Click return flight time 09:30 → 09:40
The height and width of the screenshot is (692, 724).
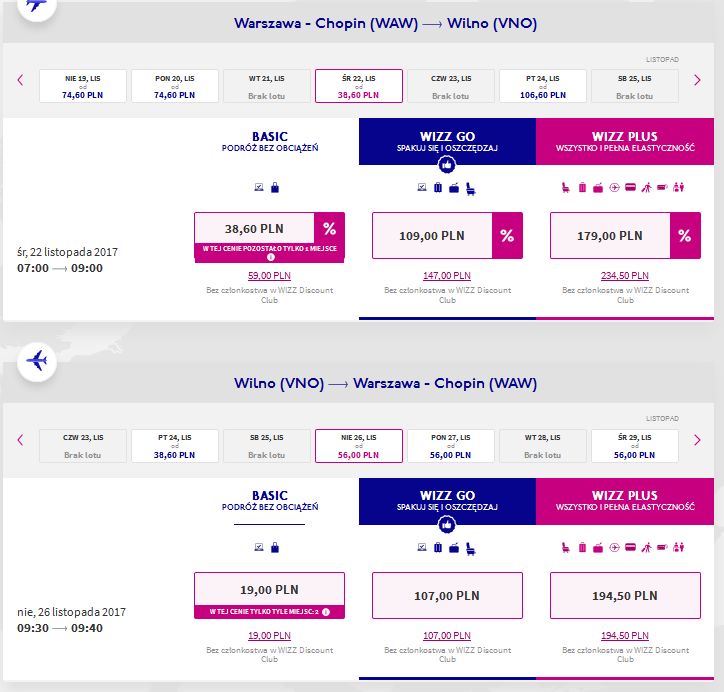pyautogui.click(x=60, y=628)
